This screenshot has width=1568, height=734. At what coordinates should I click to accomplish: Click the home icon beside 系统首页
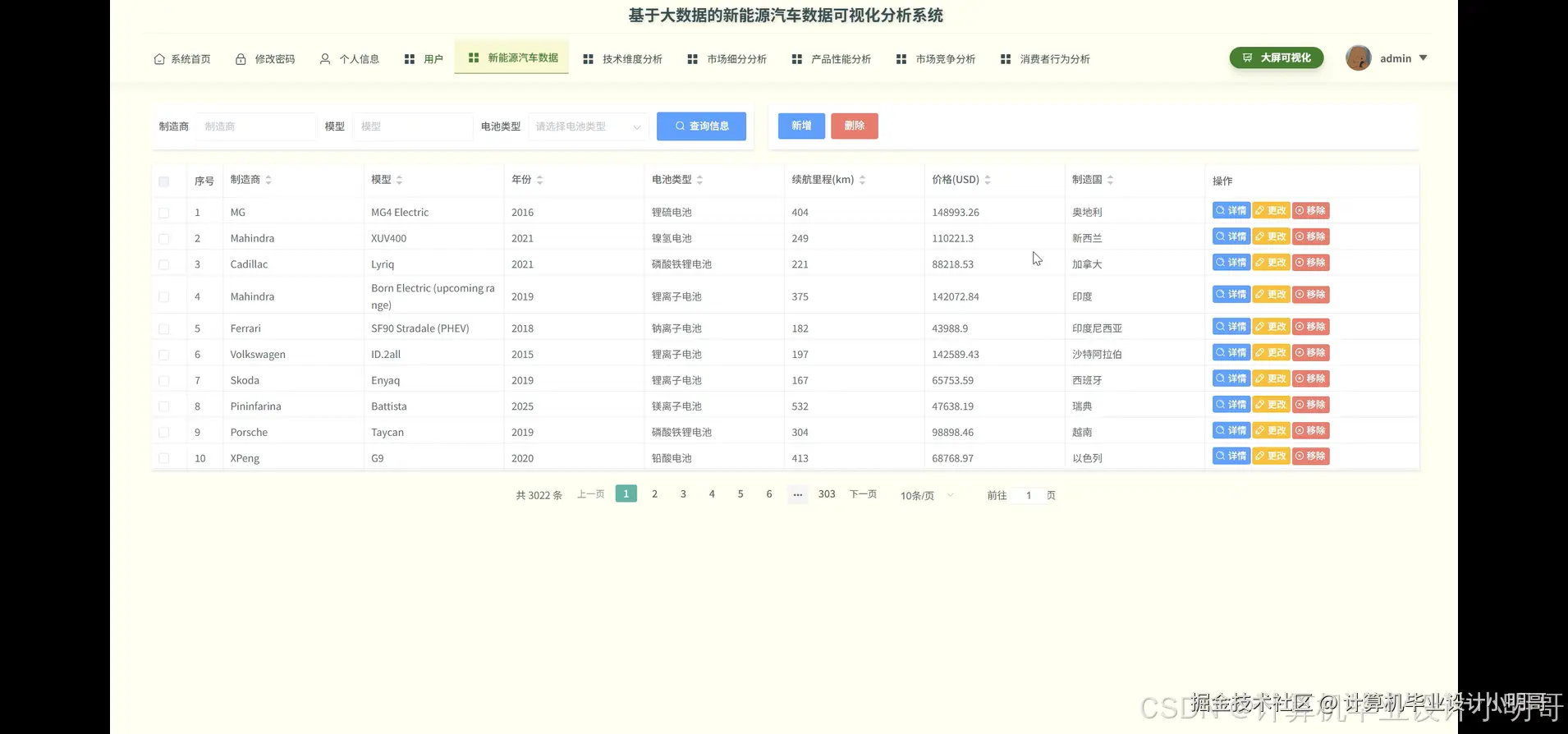point(159,59)
